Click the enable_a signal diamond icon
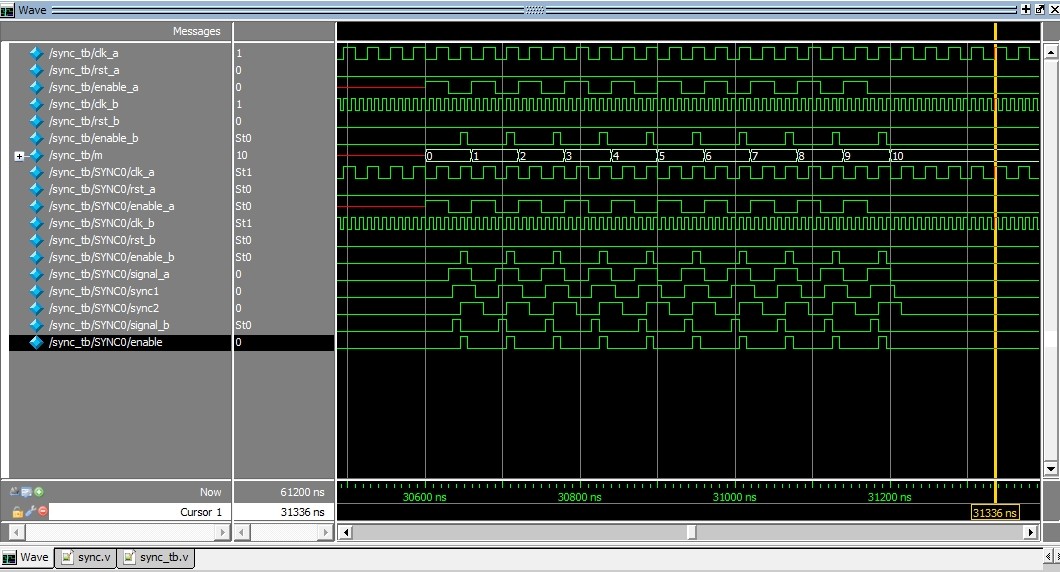This screenshot has width=1060, height=572. (x=37, y=87)
